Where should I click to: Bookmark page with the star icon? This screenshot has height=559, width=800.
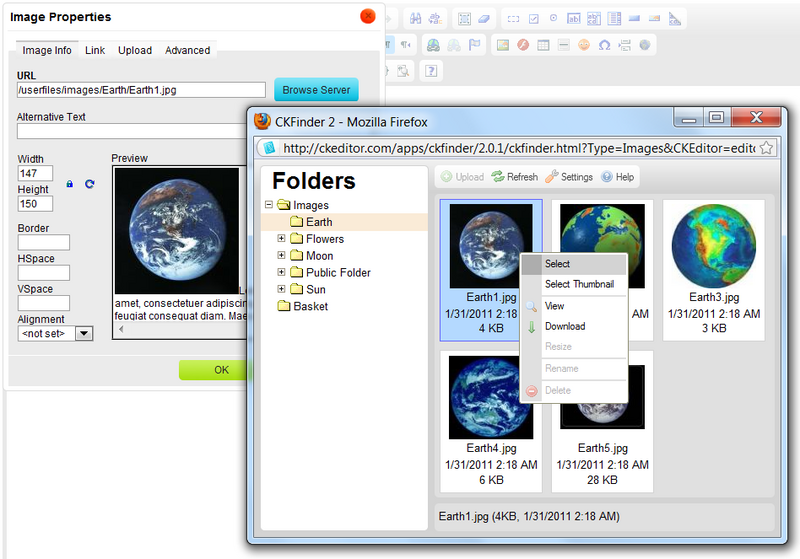coord(766,148)
